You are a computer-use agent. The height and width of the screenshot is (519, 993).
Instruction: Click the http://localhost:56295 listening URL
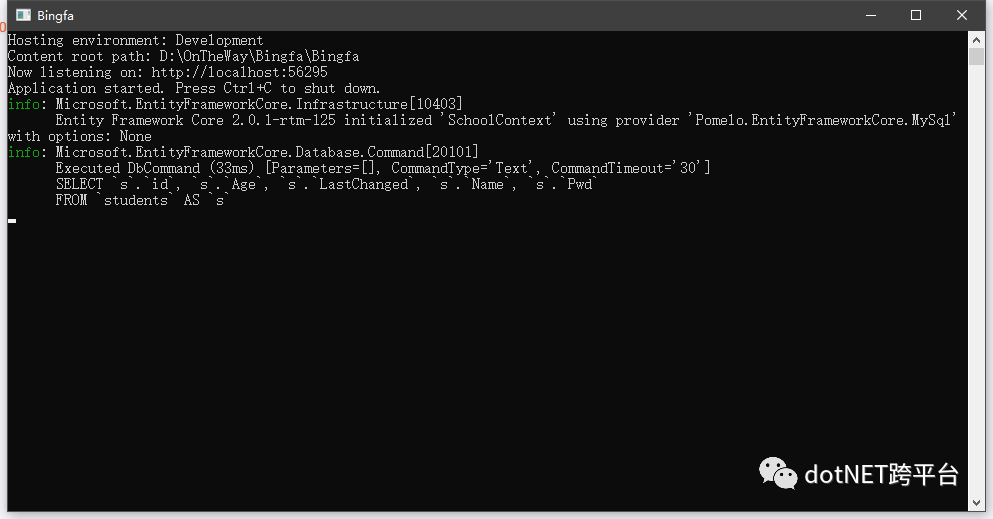coord(239,72)
